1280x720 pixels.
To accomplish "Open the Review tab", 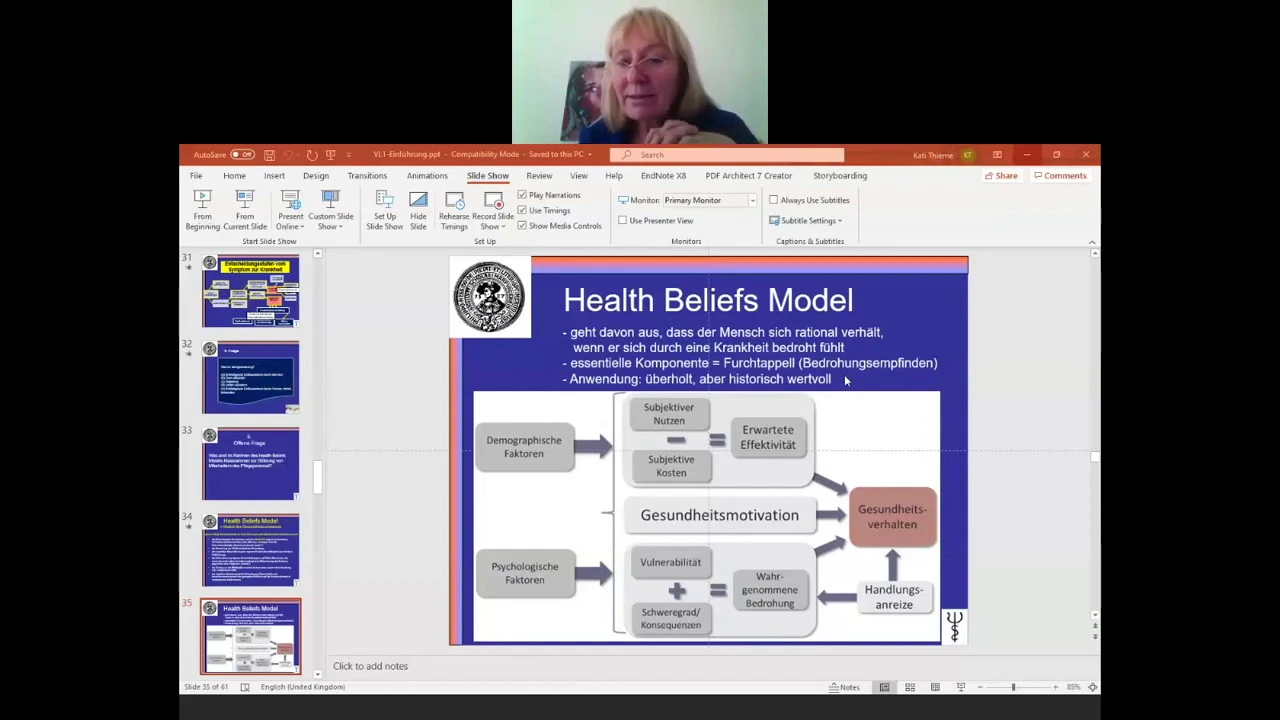I will 539,176.
